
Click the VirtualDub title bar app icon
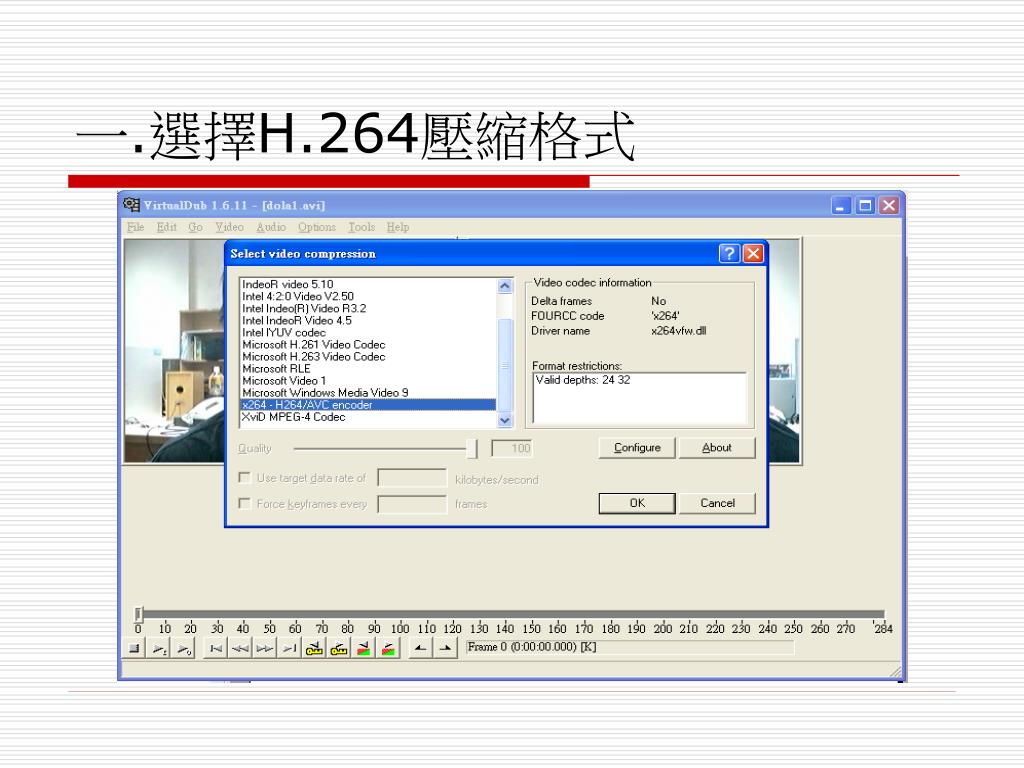click(x=131, y=205)
